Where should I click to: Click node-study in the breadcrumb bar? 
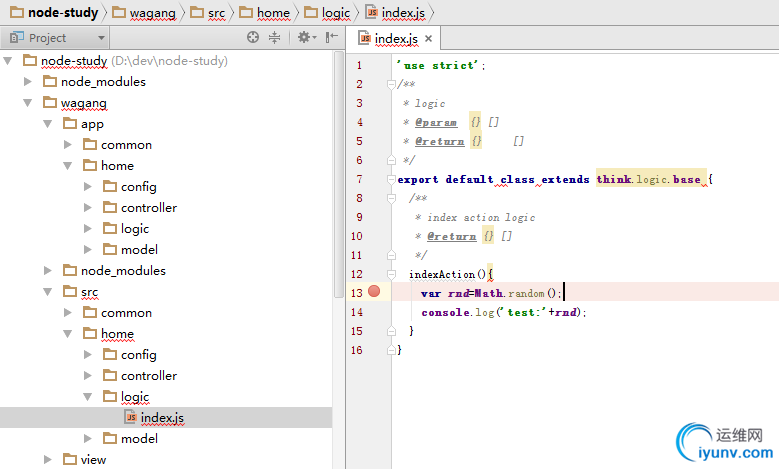pyautogui.click(x=55, y=12)
